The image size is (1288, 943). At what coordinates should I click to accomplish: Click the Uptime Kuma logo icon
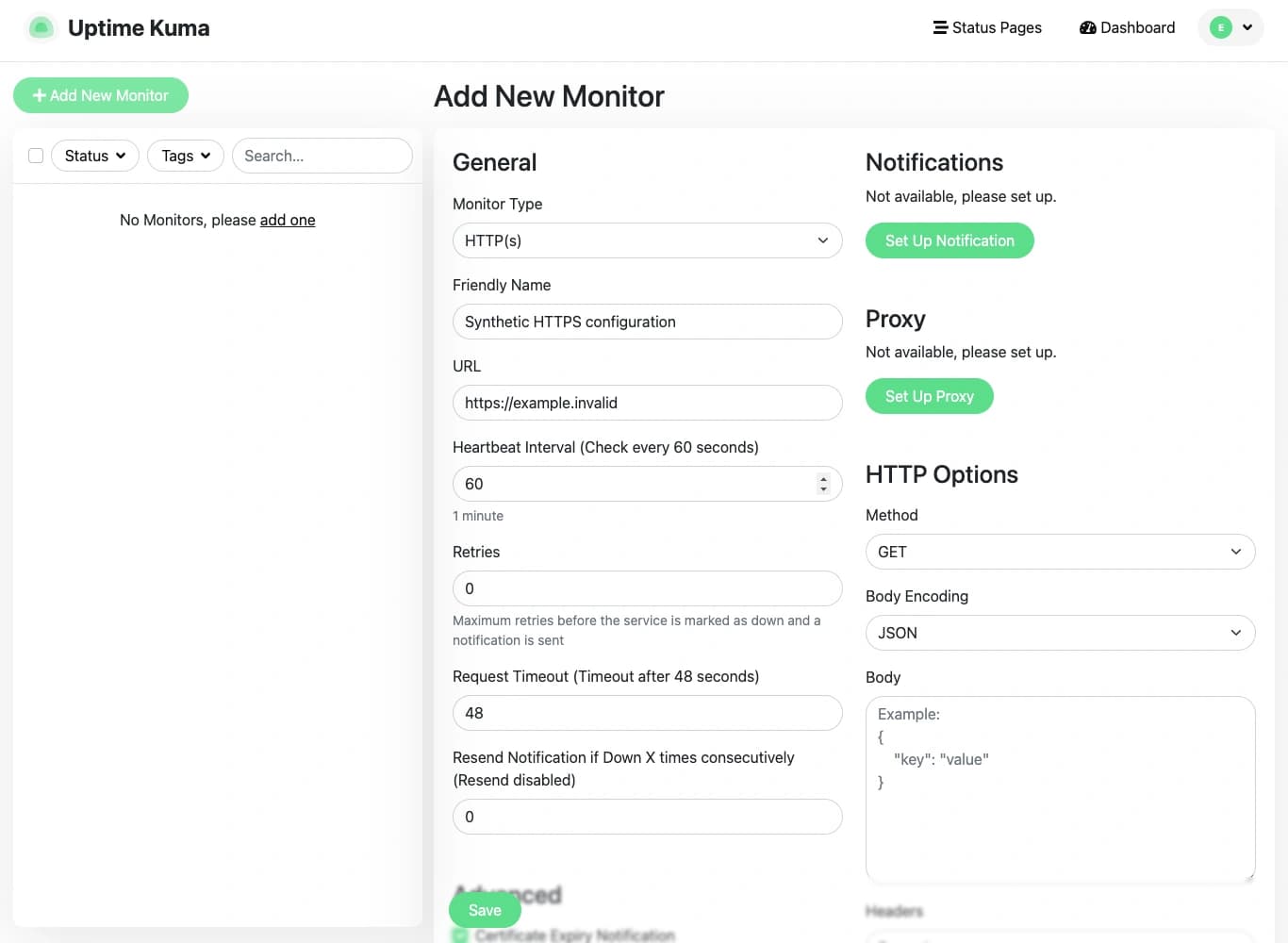click(x=41, y=28)
